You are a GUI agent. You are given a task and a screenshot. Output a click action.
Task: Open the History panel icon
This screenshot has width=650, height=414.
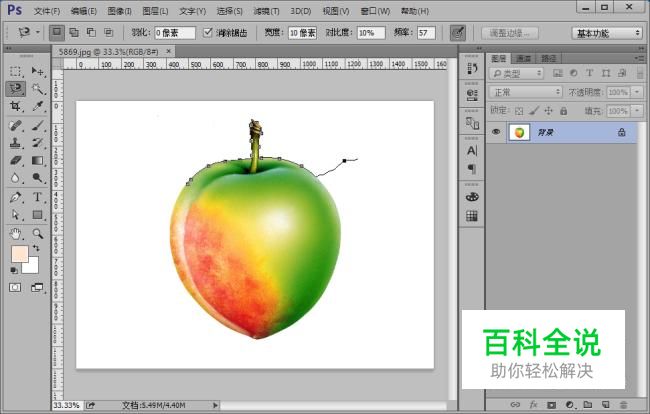[x=472, y=69]
